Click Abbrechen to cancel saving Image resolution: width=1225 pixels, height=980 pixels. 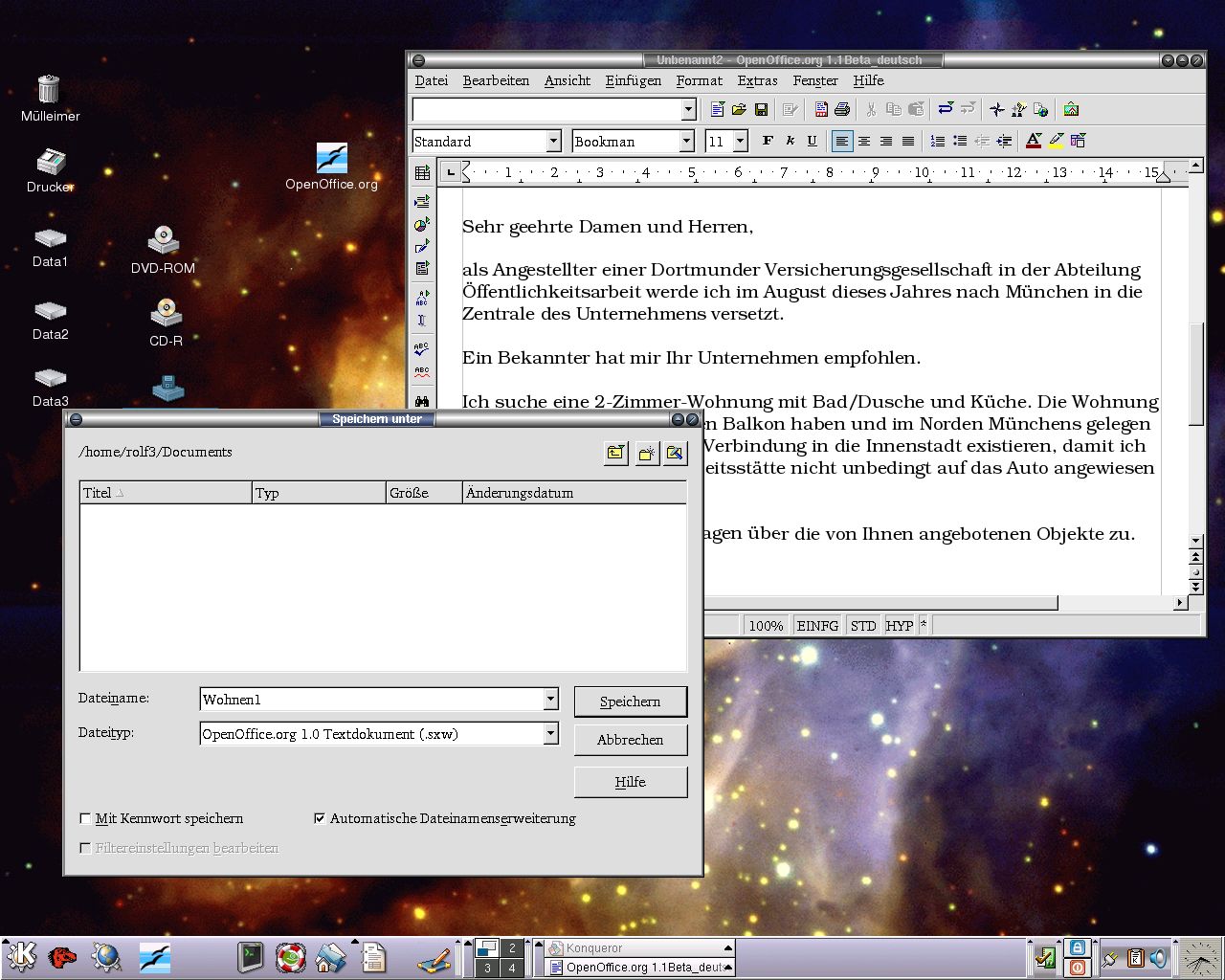(x=630, y=740)
